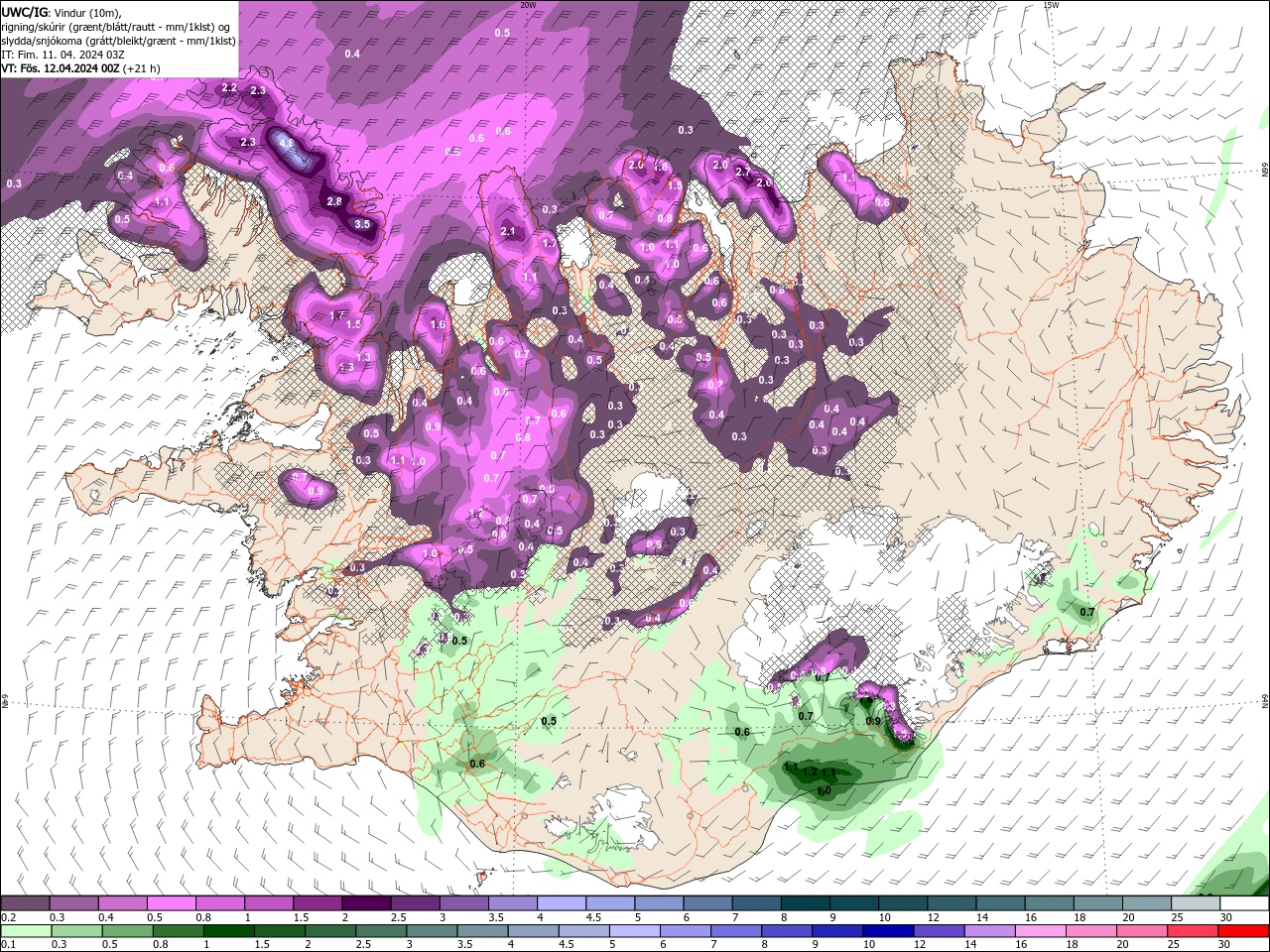Click the 'UWC/IG' title text
Viewport: 1270px width, 952px height.
pos(25,12)
